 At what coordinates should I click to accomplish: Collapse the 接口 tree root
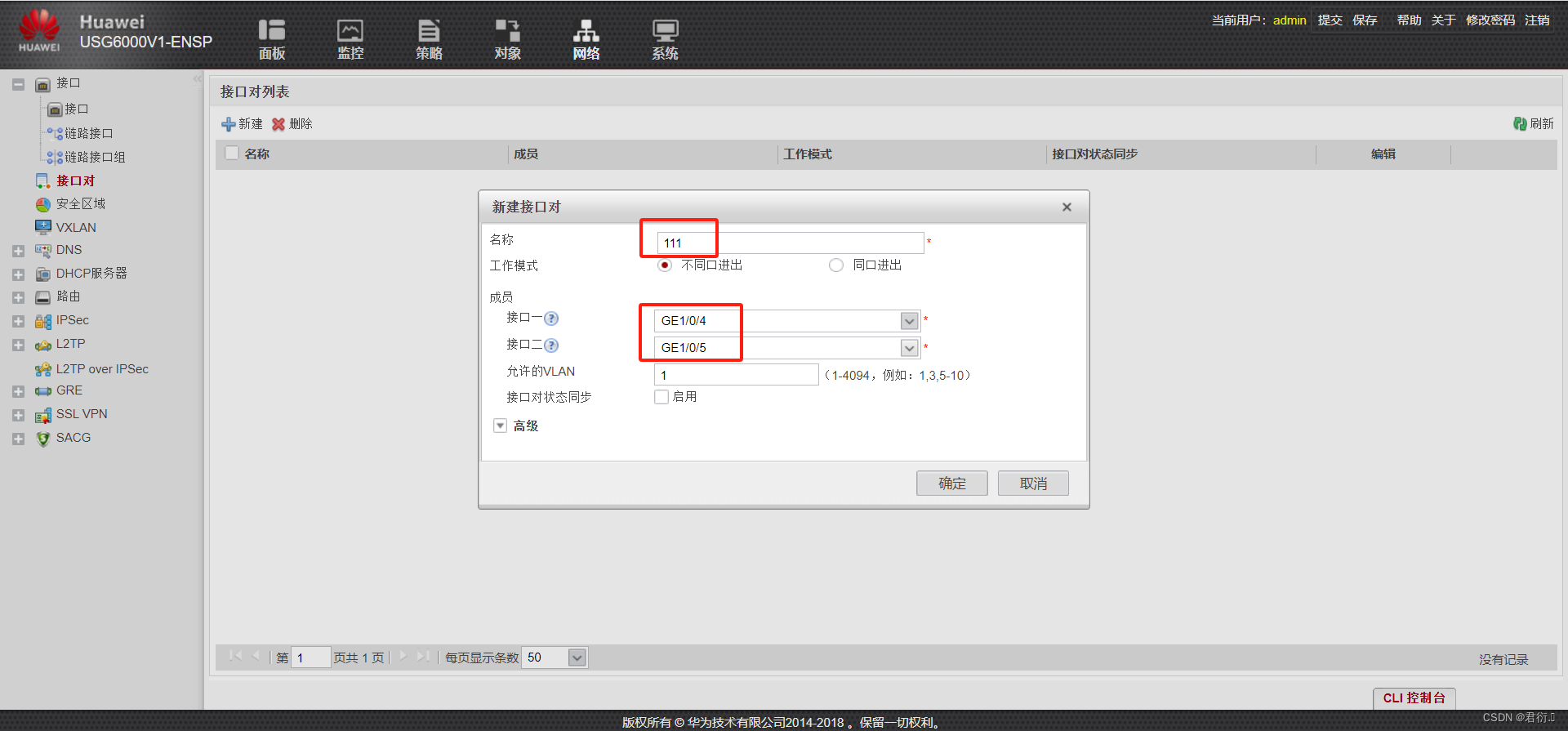[18, 84]
